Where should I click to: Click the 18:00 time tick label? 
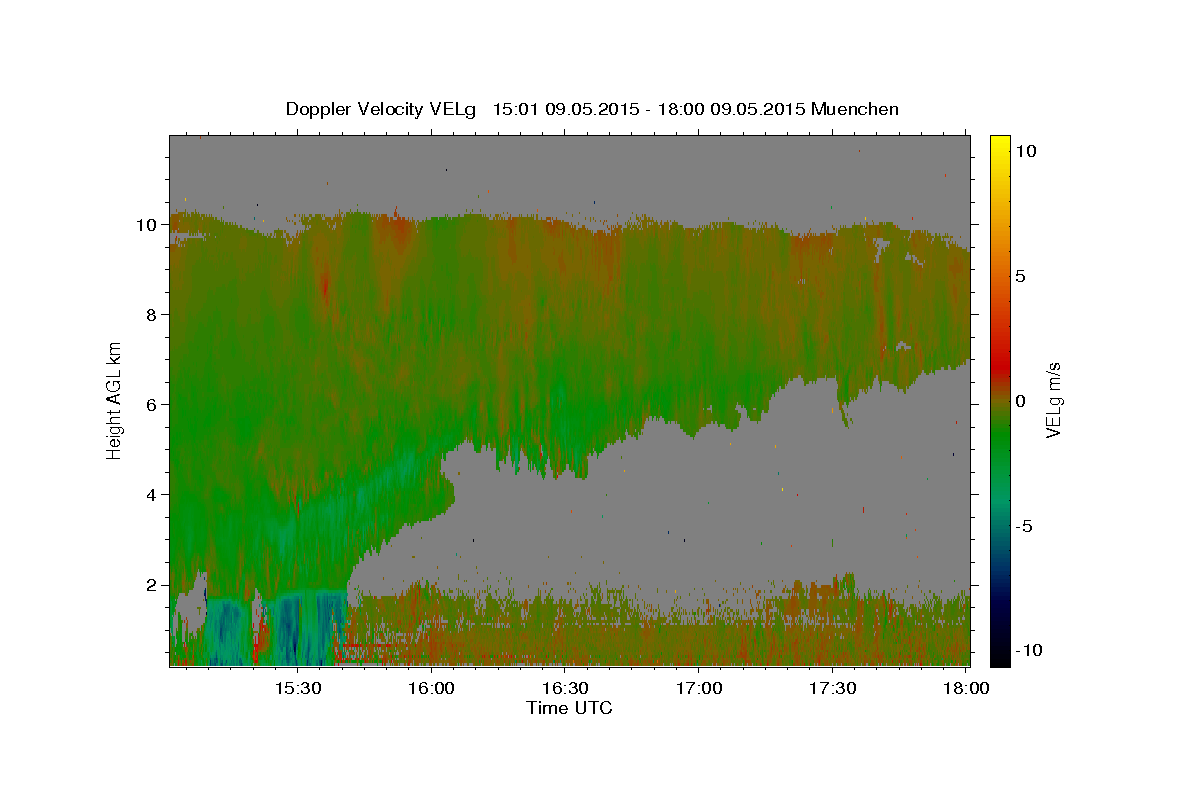point(966,688)
